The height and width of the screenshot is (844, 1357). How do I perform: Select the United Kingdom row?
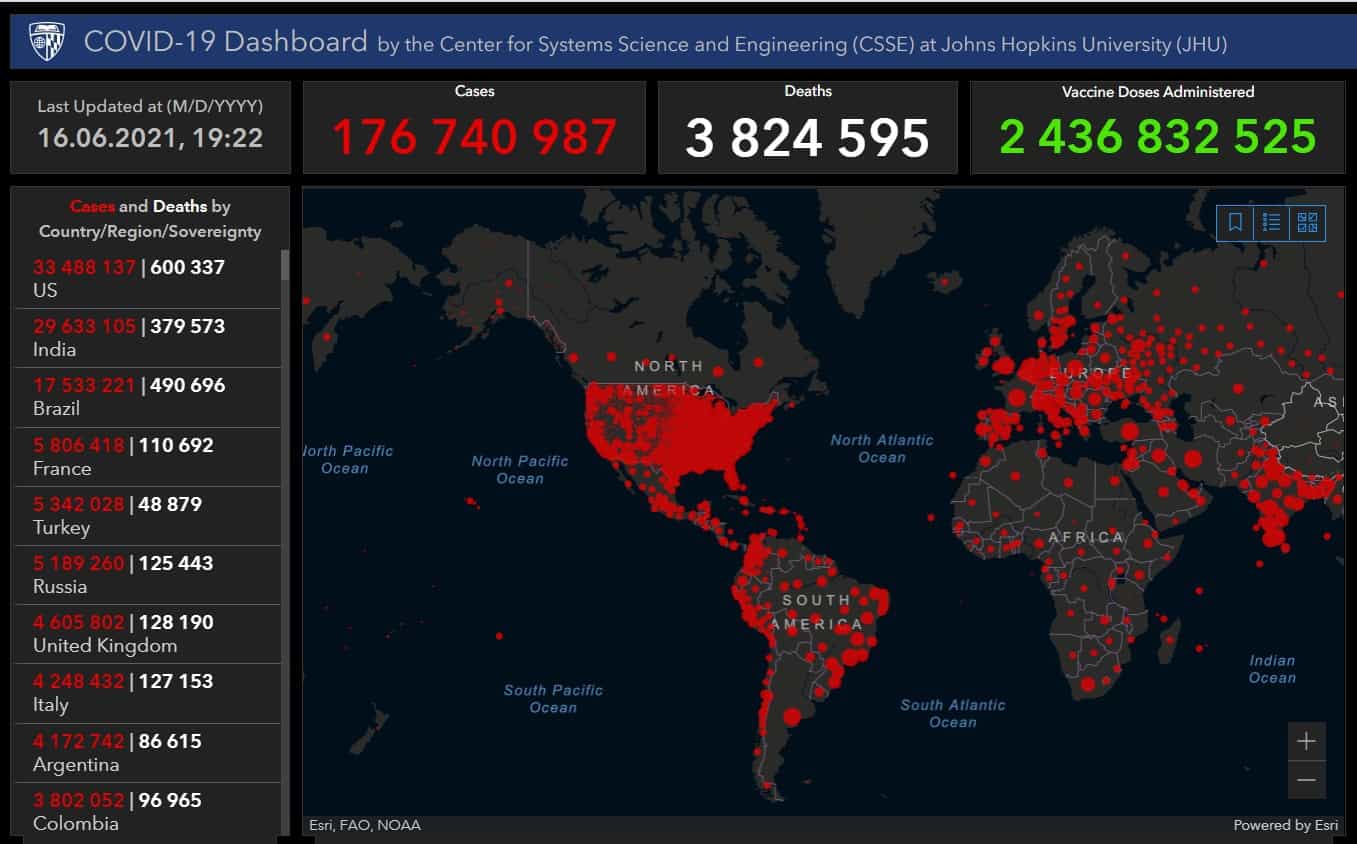147,634
